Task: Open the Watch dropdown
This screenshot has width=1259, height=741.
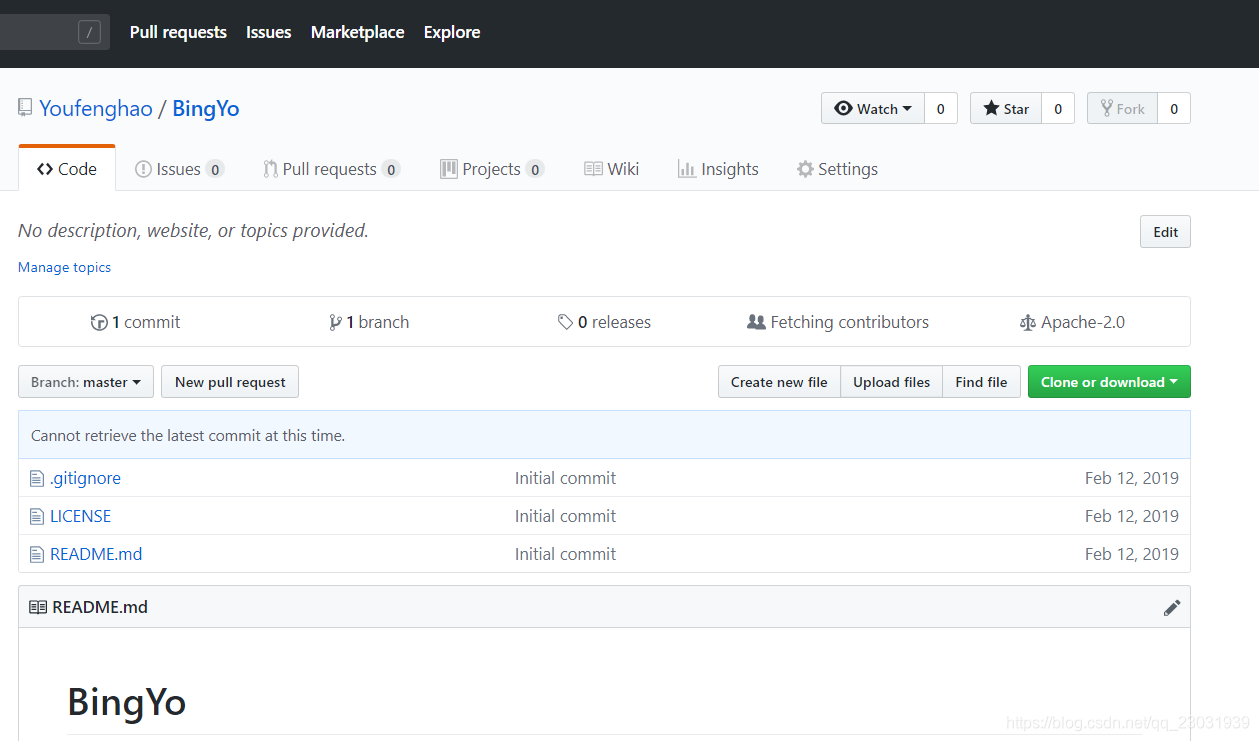Action: click(x=873, y=108)
